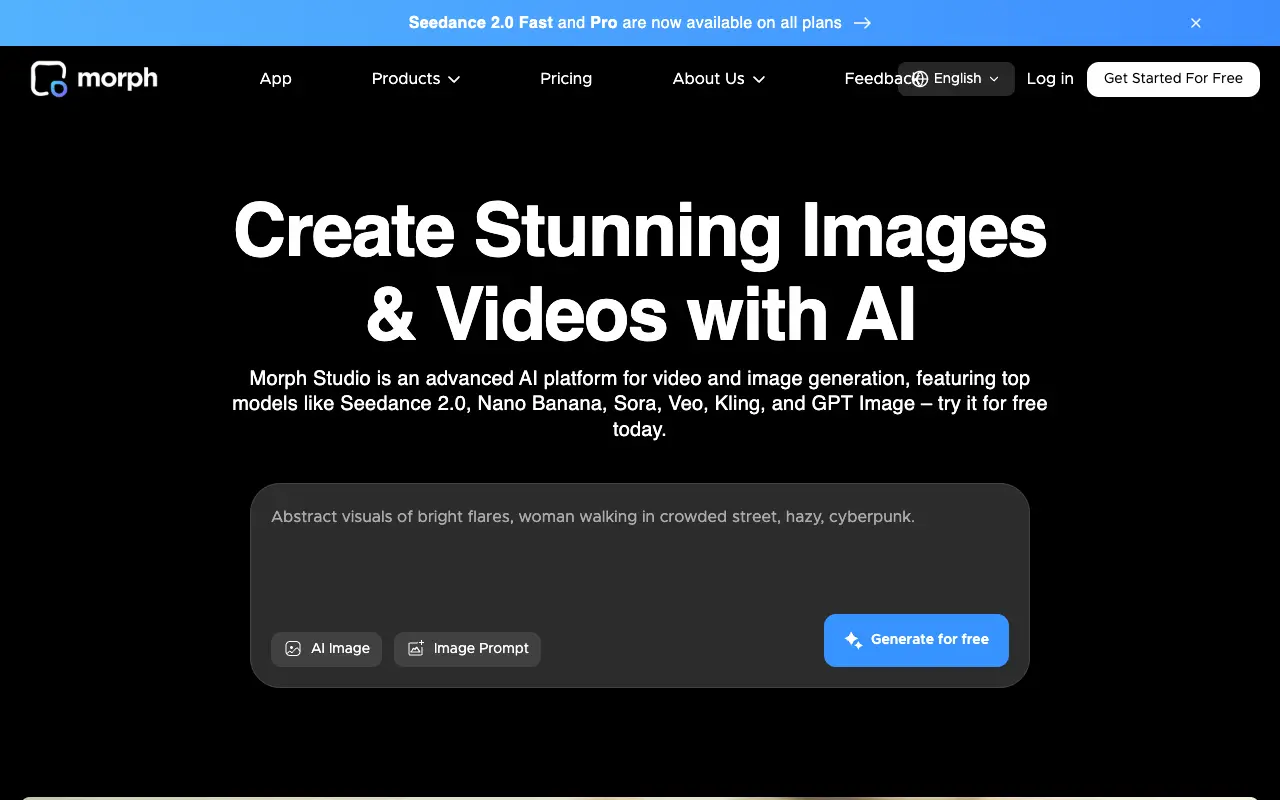
Task: Click the 'Seedance 2.0 Fast' banner text
Action: point(481,22)
